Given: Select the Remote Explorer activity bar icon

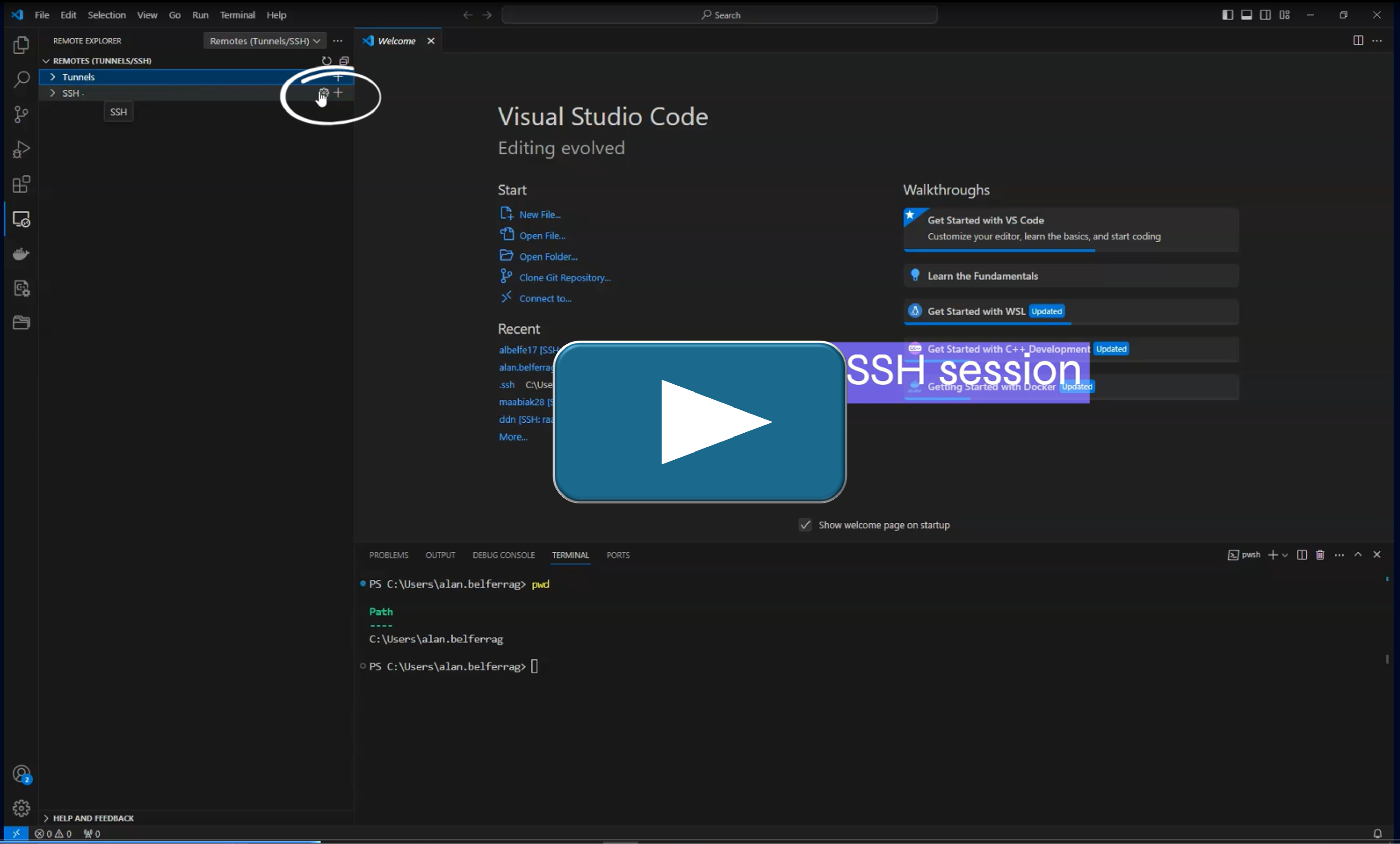Looking at the screenshot, I should click(x=21, y=219).
